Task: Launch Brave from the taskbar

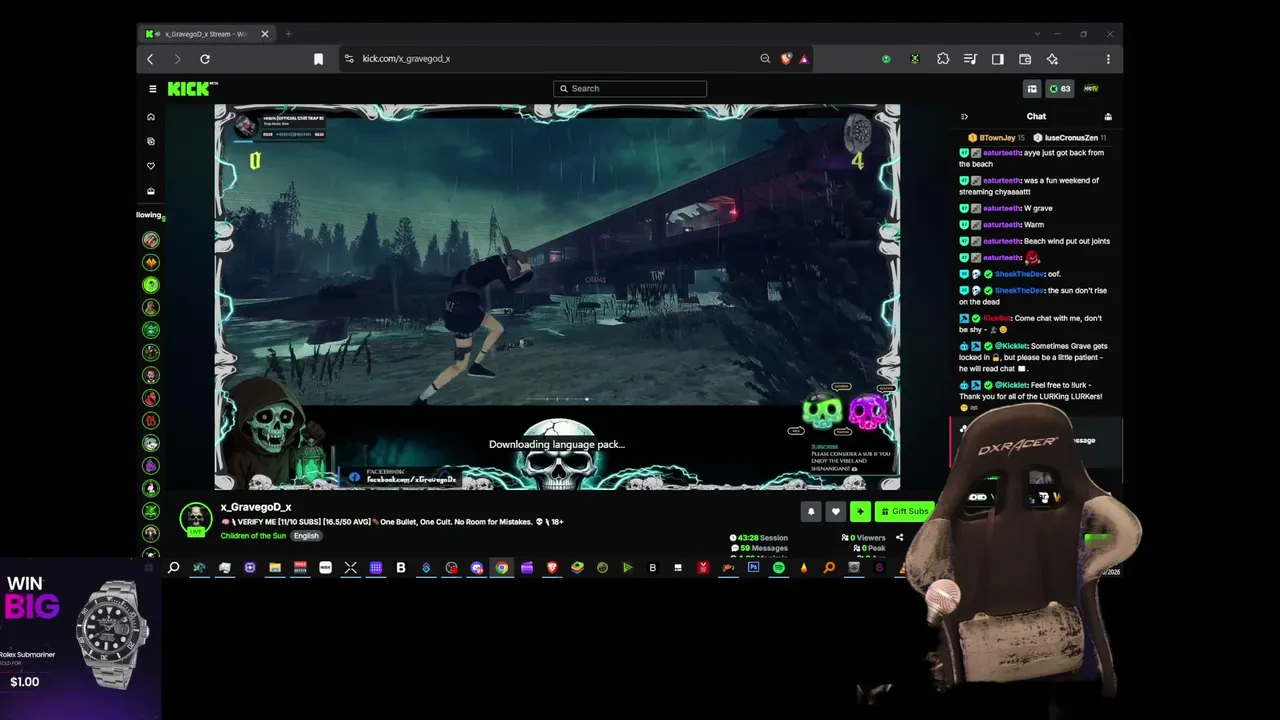Action: point(552,568)
